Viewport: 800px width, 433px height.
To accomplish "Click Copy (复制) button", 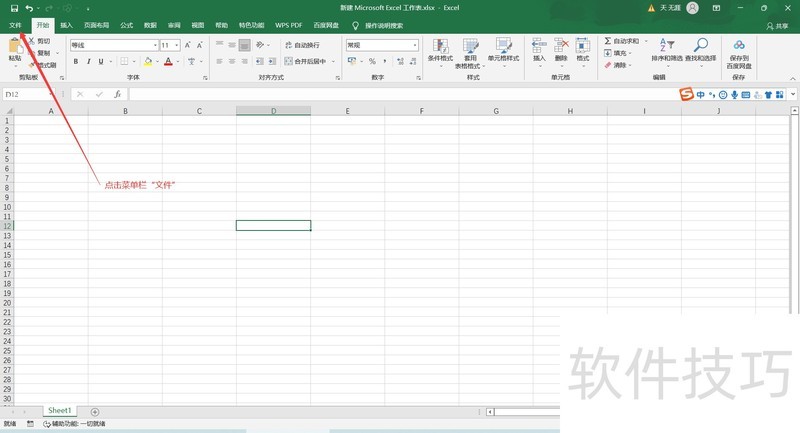I will click(44, 53).
